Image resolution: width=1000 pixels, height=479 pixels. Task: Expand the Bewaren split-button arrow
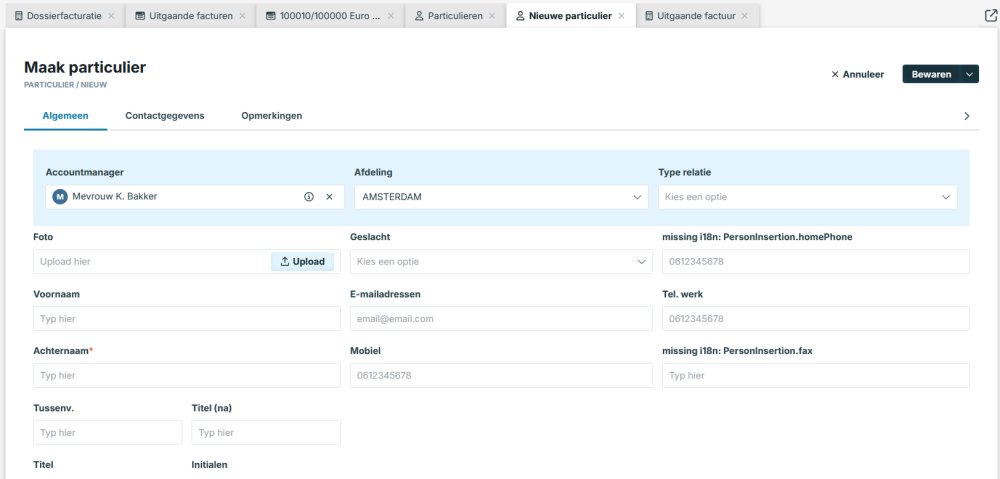pos(969,74)
